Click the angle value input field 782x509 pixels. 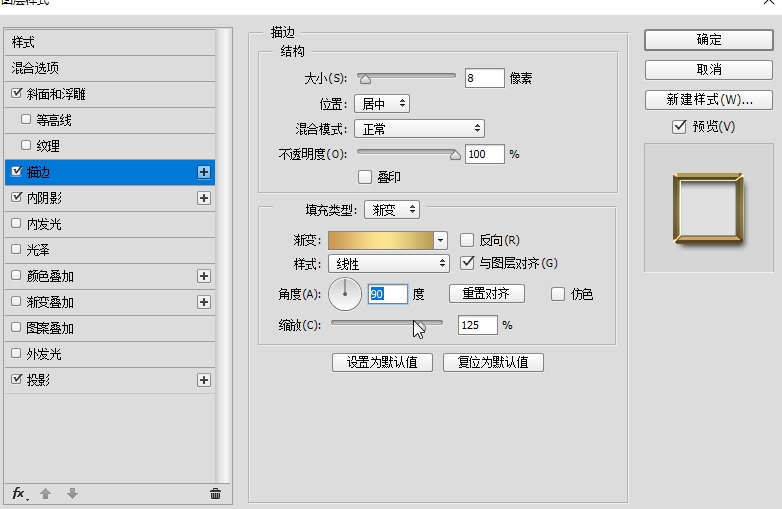click(388, 294)
